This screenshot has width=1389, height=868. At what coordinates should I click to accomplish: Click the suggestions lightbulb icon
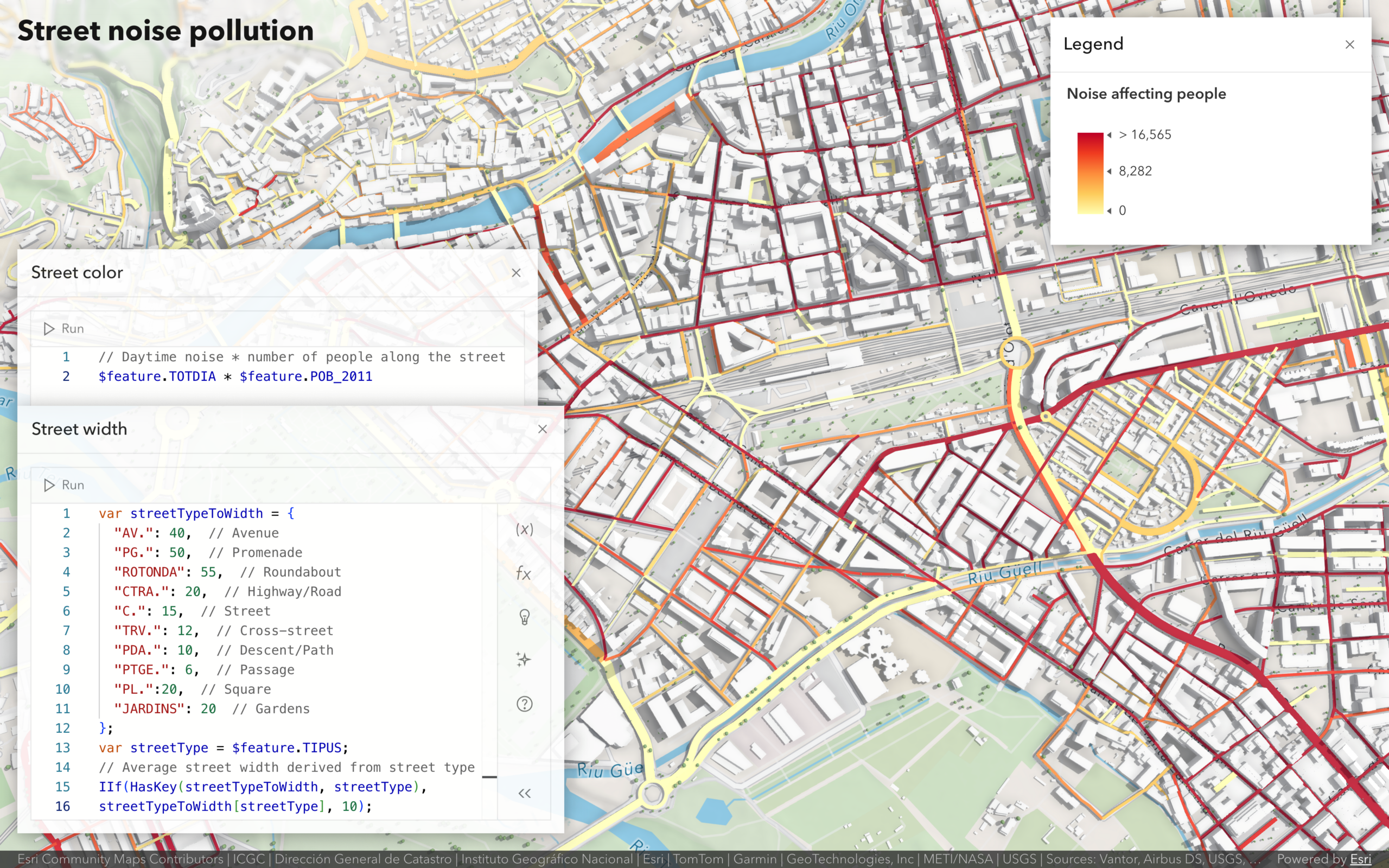(x=524, y=617)
